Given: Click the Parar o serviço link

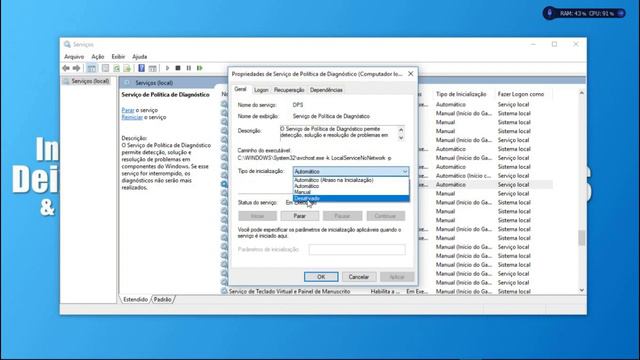Looking at the screenshot, I should 128,110.
